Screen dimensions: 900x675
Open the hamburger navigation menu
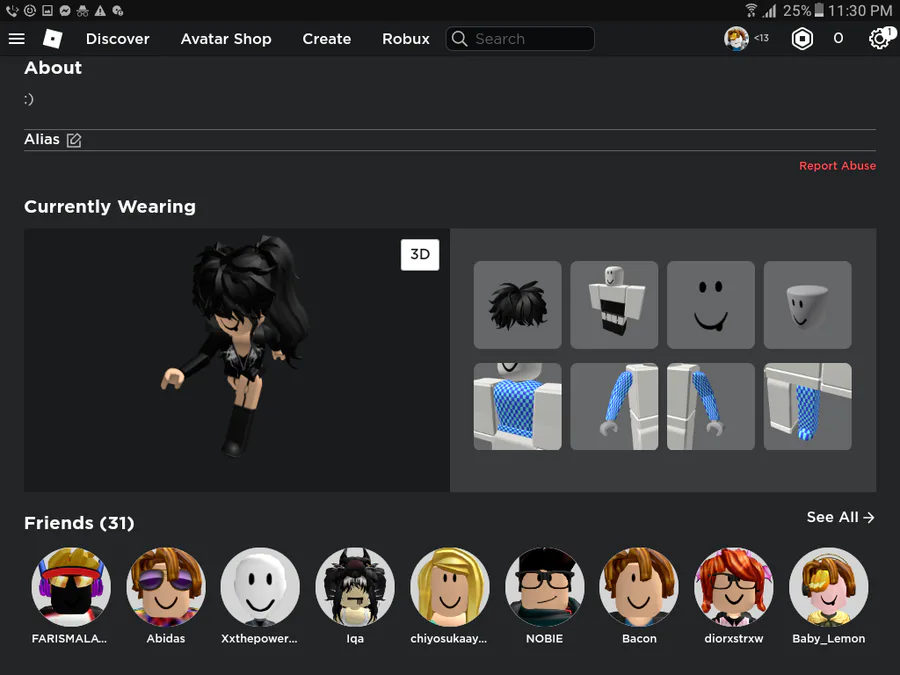(17, 38)
